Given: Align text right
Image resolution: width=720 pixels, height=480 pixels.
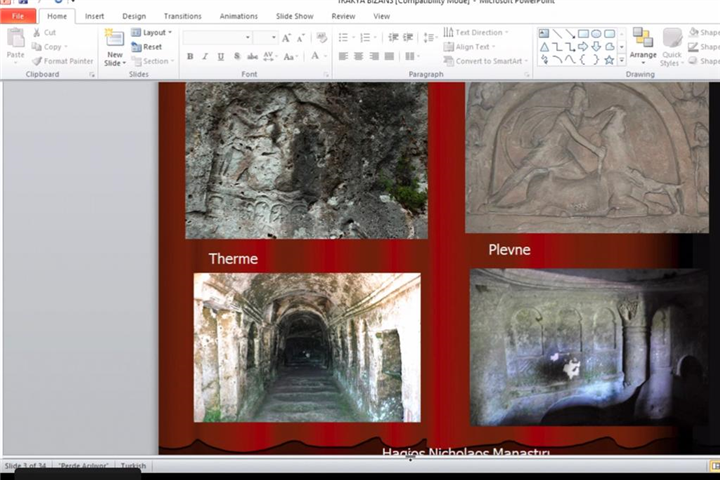Looking at the screenshot, I should 374,56.
